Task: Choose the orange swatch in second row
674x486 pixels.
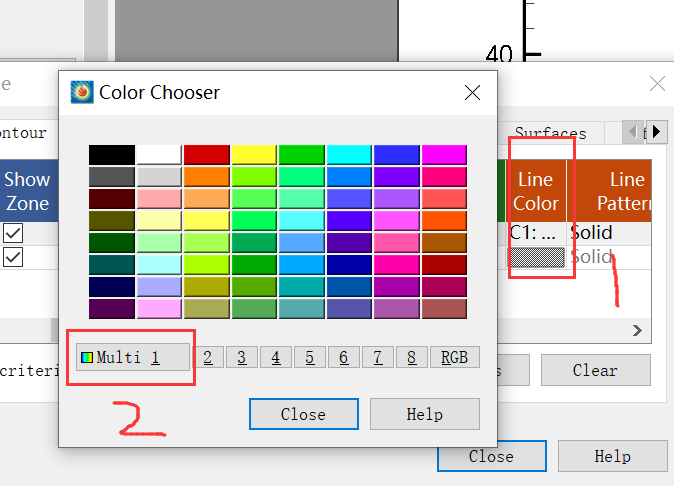Action: tap(207, 177)
